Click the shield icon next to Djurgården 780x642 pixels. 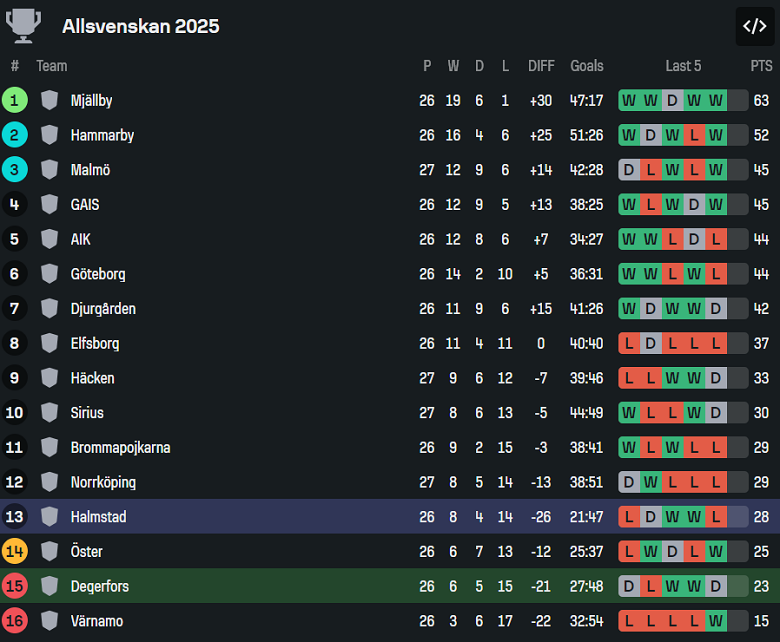point(50,308)
